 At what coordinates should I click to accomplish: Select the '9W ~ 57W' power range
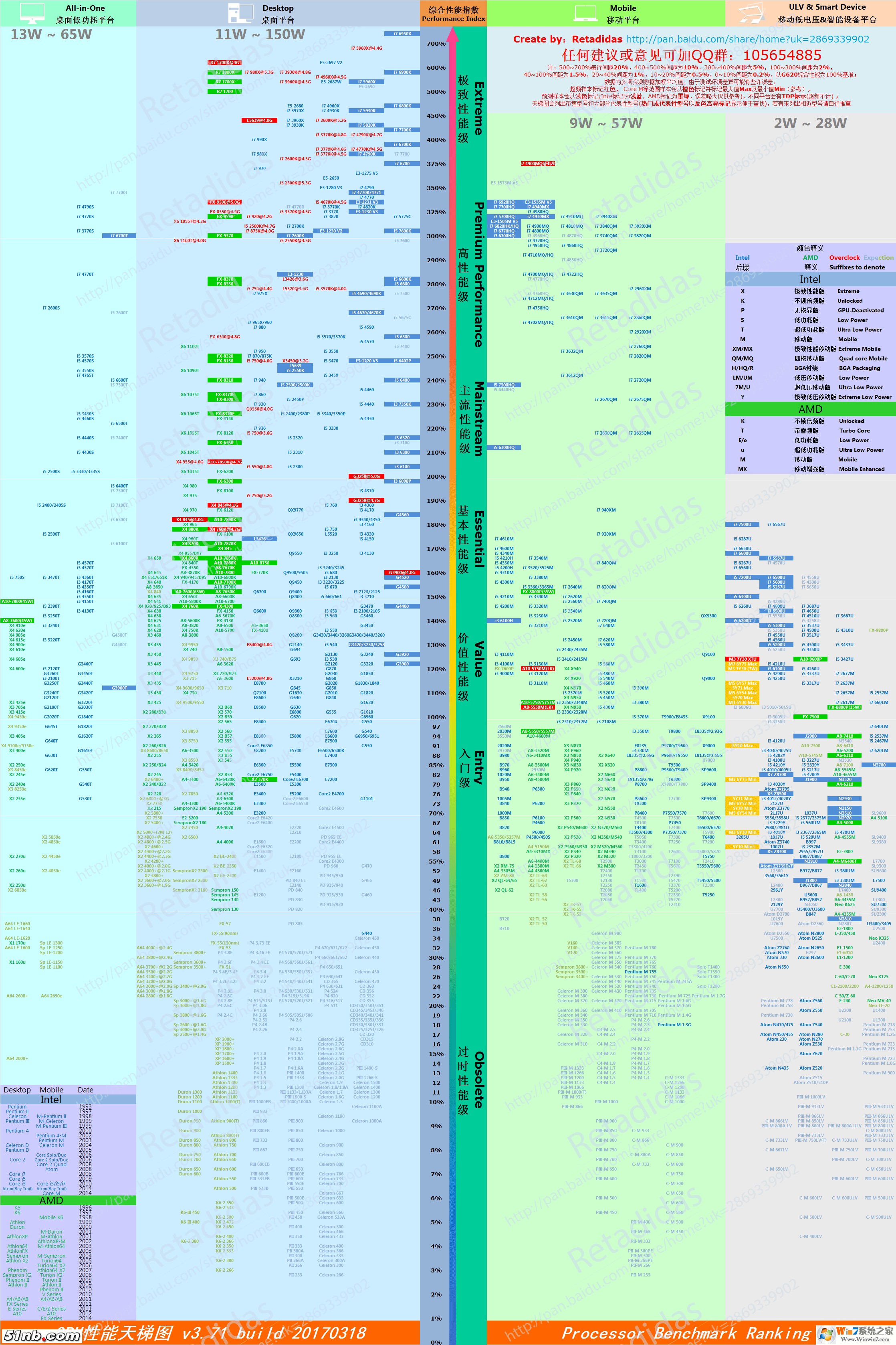[x=606, y=123]
